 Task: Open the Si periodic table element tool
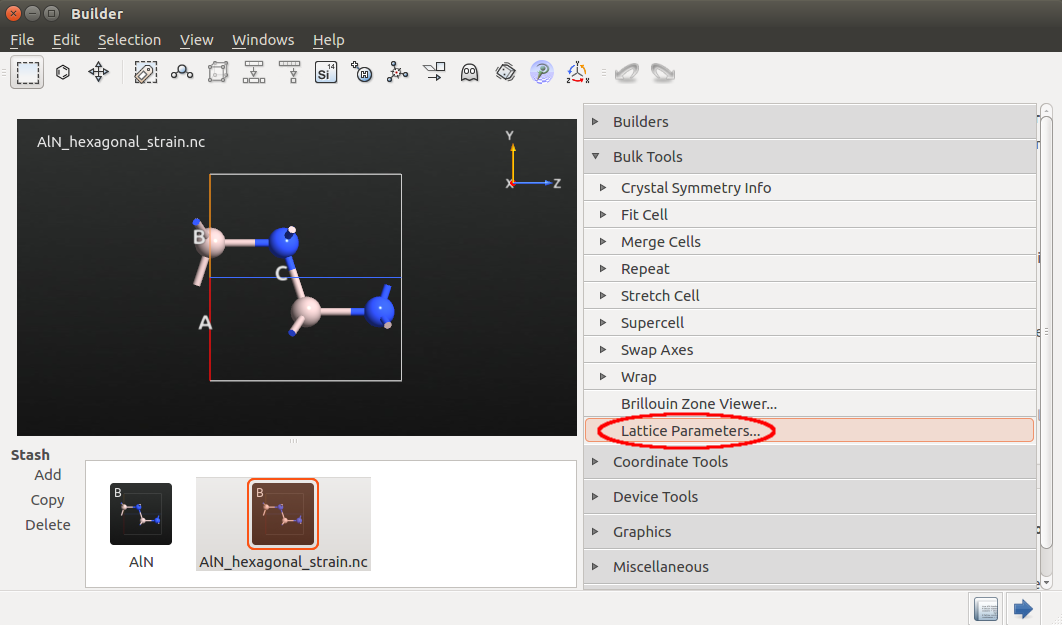click(x=326, y=72)
